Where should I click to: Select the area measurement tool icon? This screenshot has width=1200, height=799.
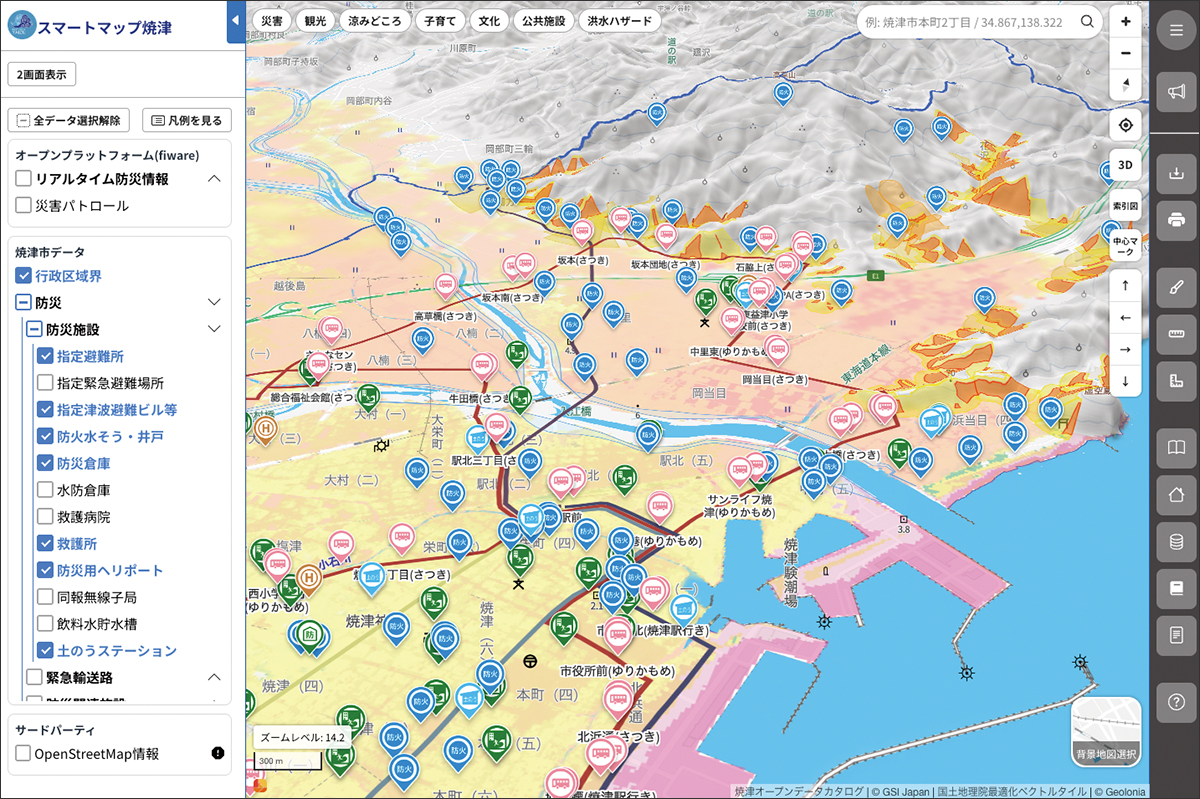pyautogui.click(x=1175, y=380)
